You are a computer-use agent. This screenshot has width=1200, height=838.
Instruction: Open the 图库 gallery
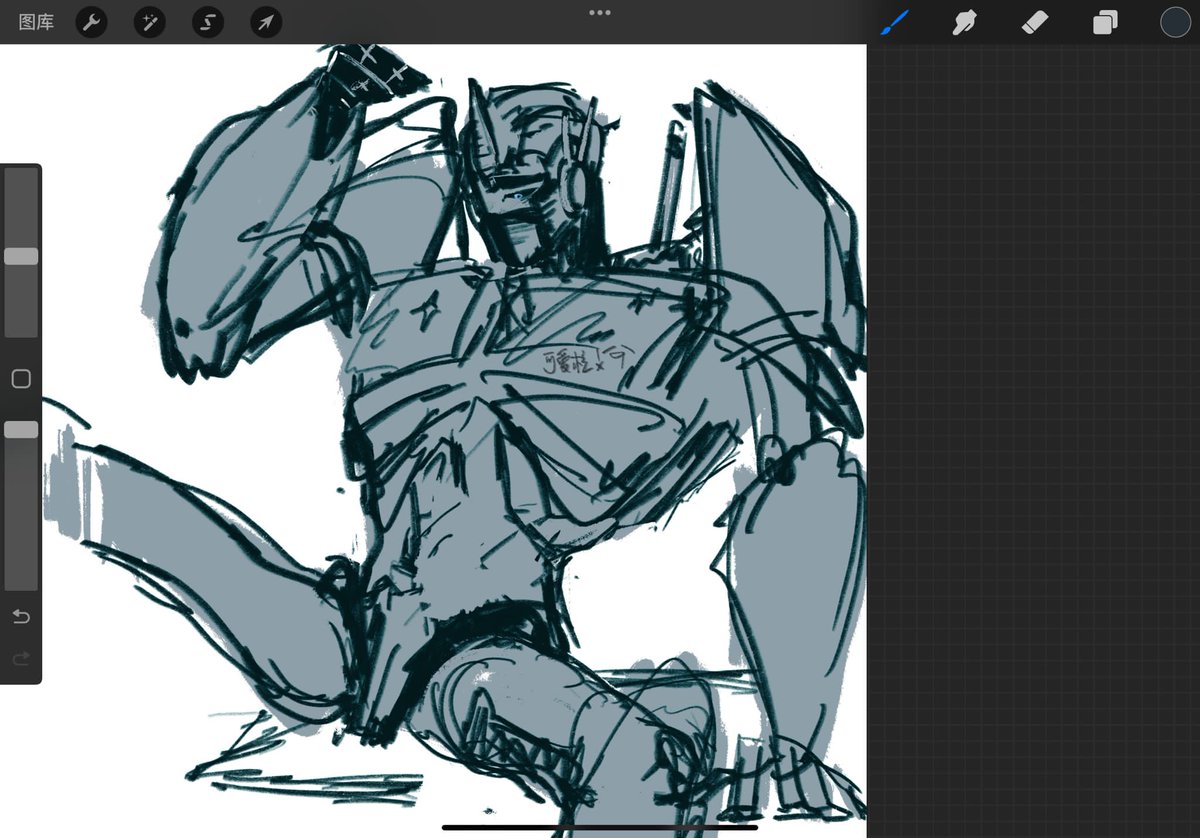pyautogui.click(x=36, y=22)
